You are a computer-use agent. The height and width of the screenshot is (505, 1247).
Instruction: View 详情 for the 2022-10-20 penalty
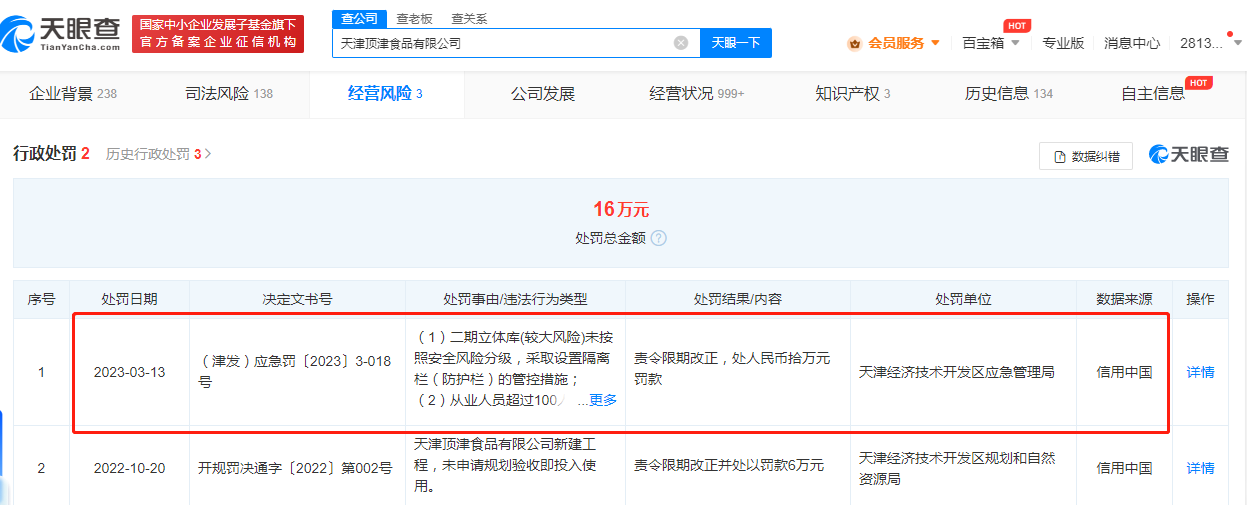[1200, 467]
